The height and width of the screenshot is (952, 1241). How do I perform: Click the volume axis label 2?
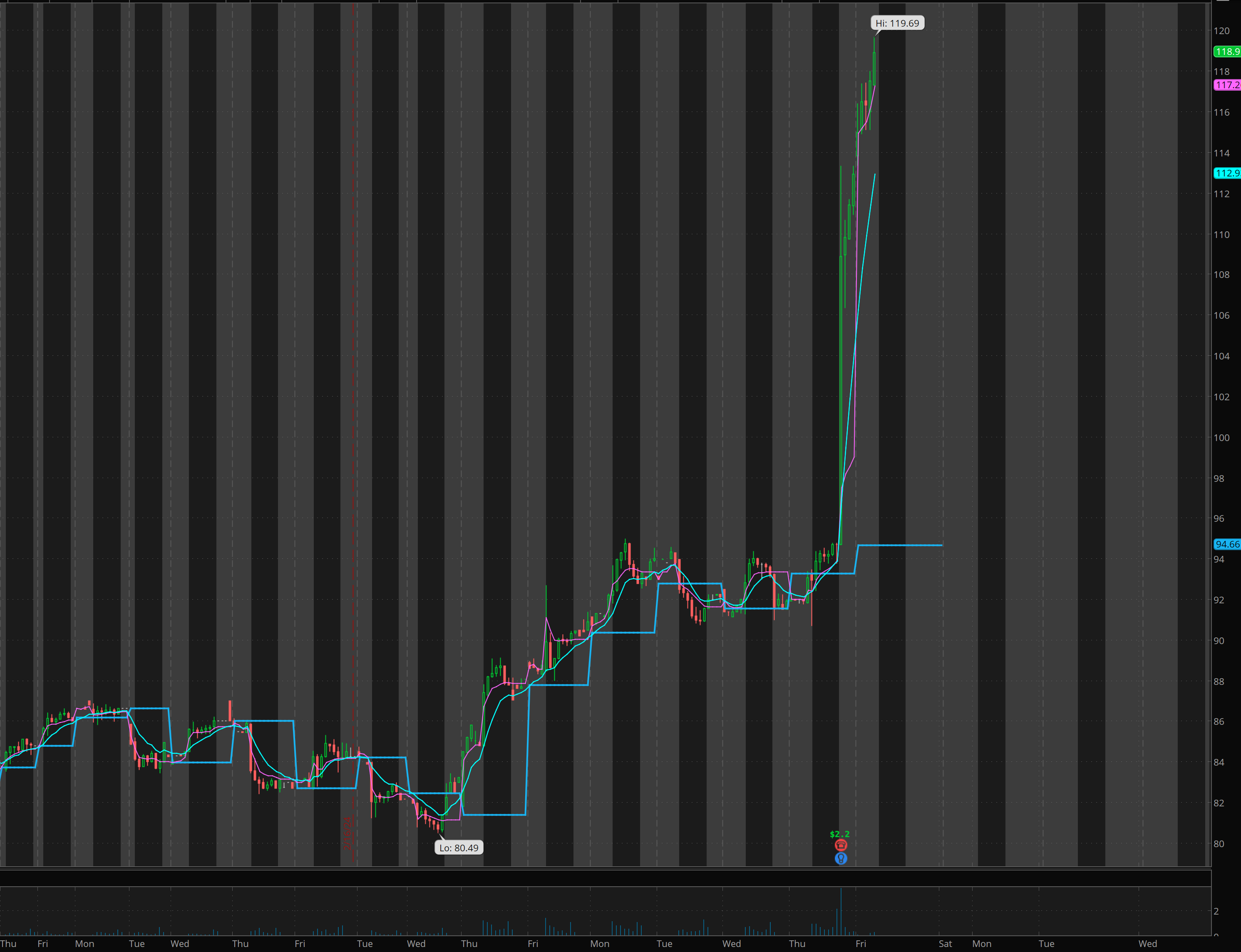pyautogui.click(x=1216, y=911)
